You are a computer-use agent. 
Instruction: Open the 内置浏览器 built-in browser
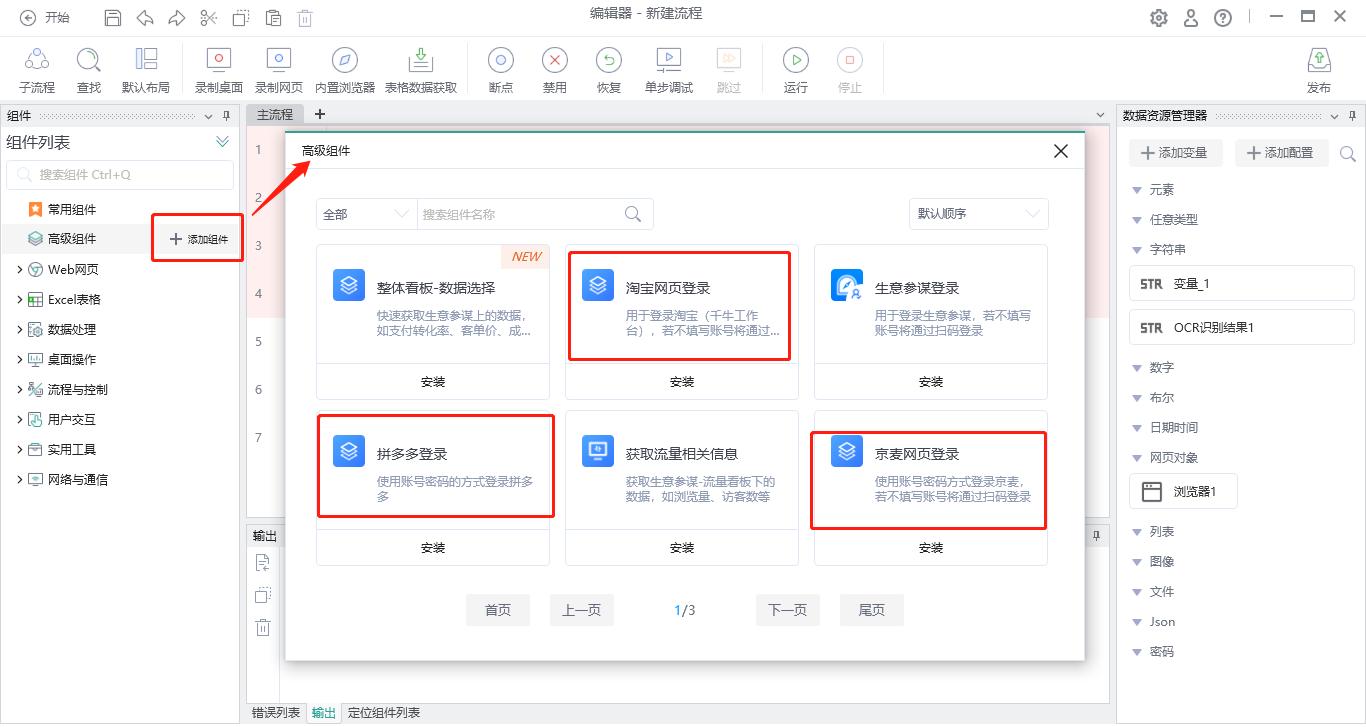pos(344,60)
